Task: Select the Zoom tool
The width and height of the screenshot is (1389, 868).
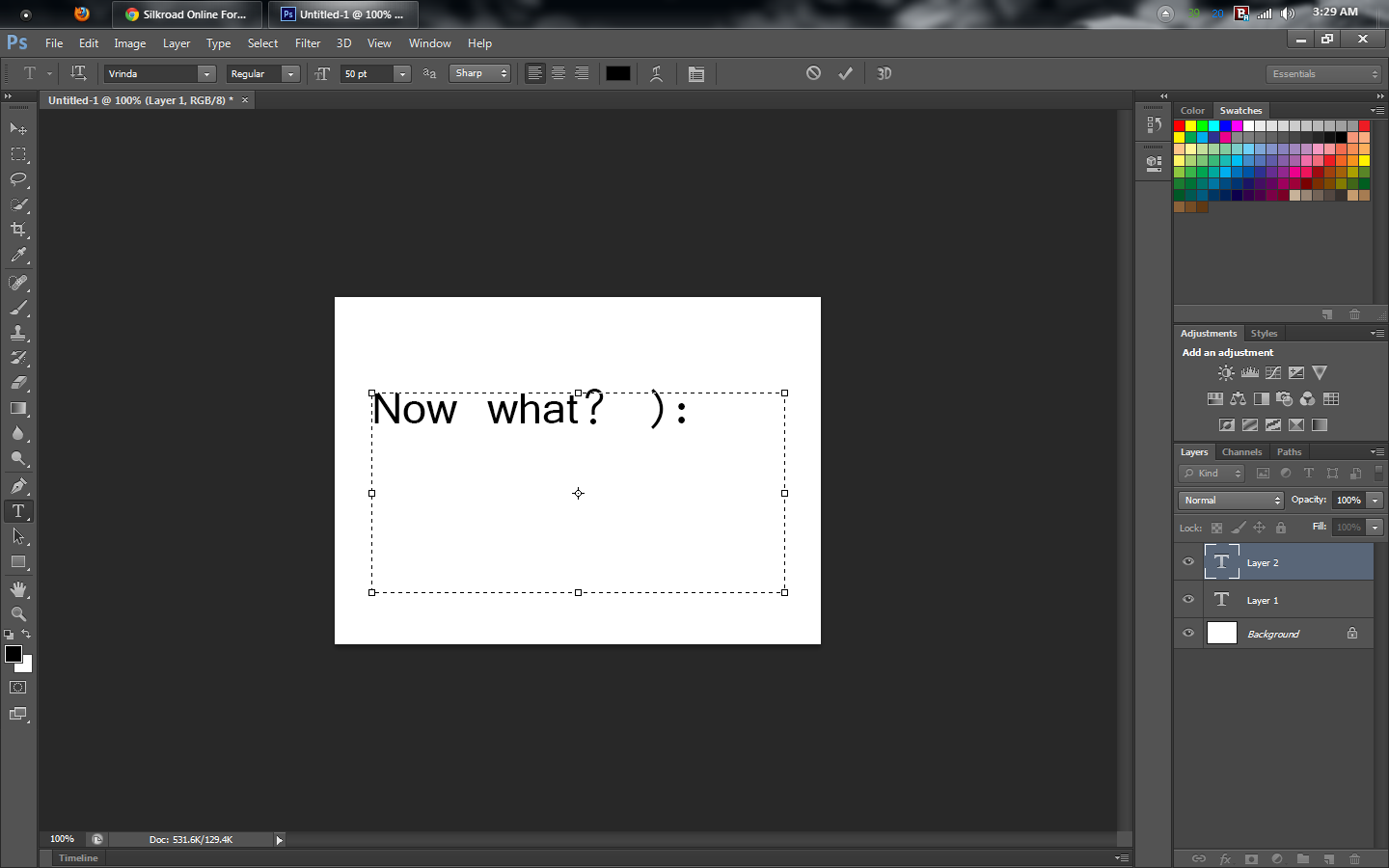Action: [17, 614]
